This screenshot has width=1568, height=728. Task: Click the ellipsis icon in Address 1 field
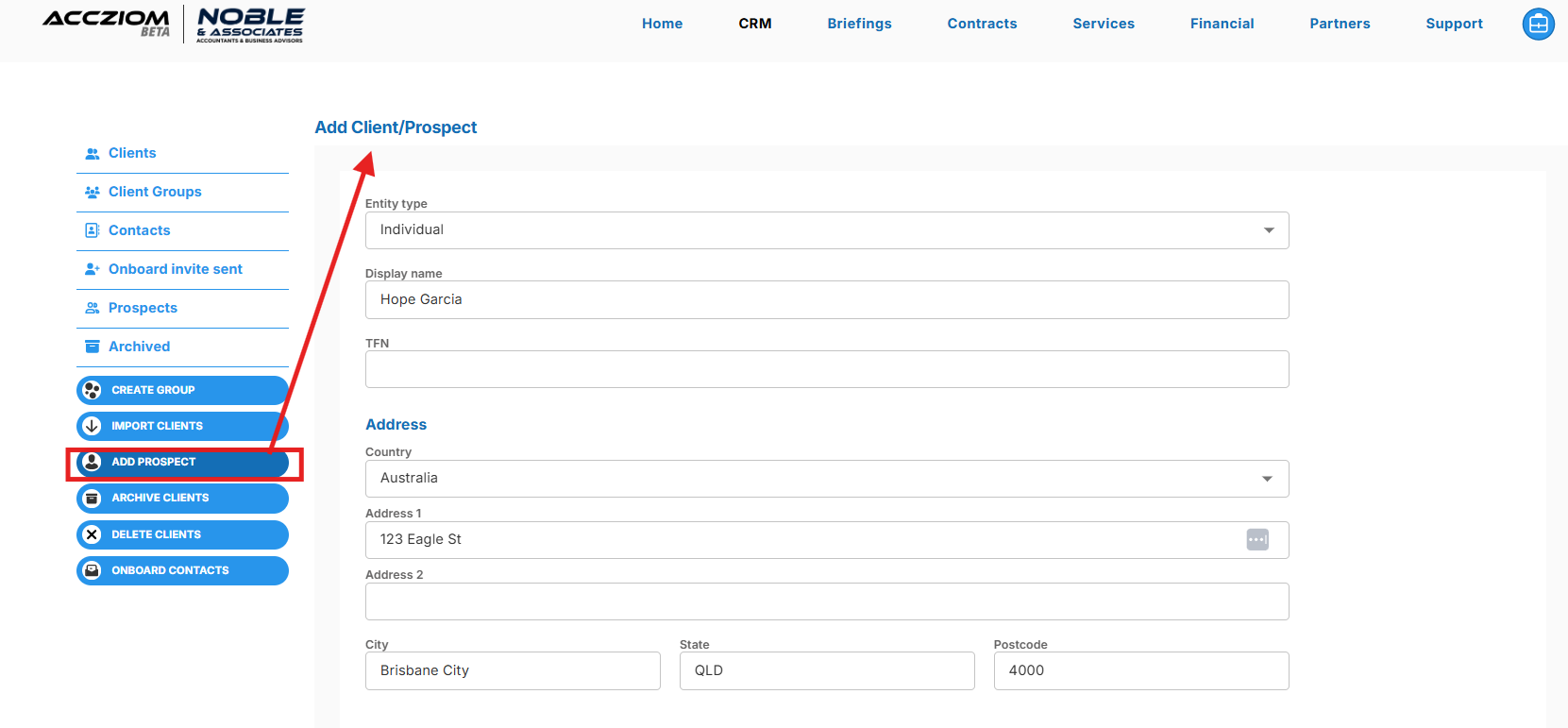(x=1257, y=539)
